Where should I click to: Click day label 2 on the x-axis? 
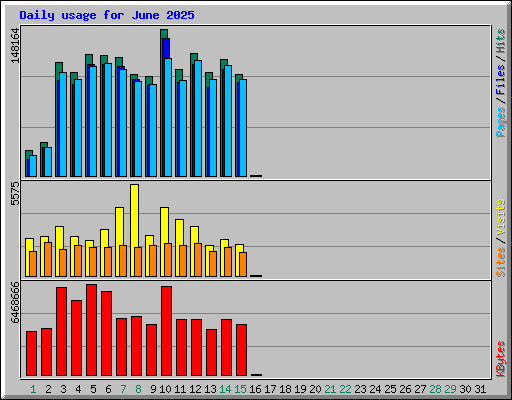point(48,389)
